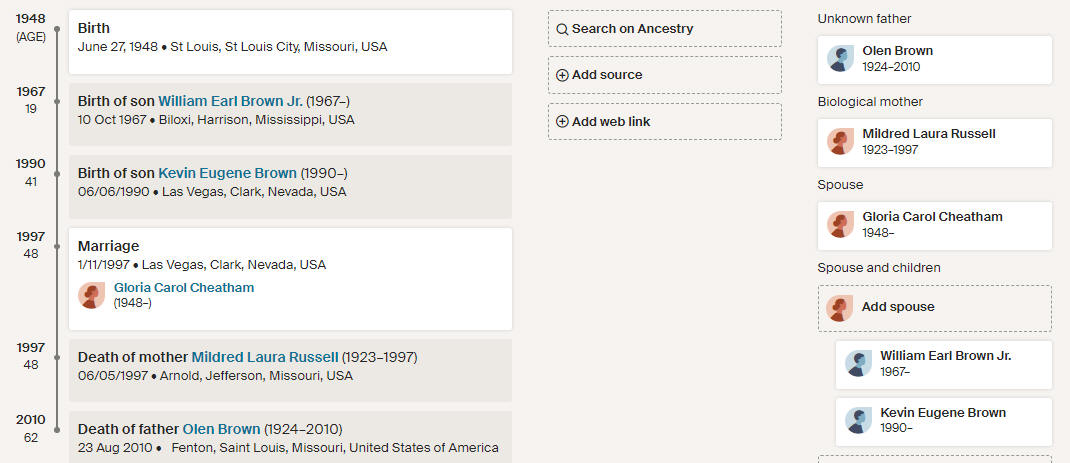The image size is (1070, 463).
Task: Open Gloria Carol Cheatham link under Marriage
Action: pyautogui.click(x=184, y=287)
